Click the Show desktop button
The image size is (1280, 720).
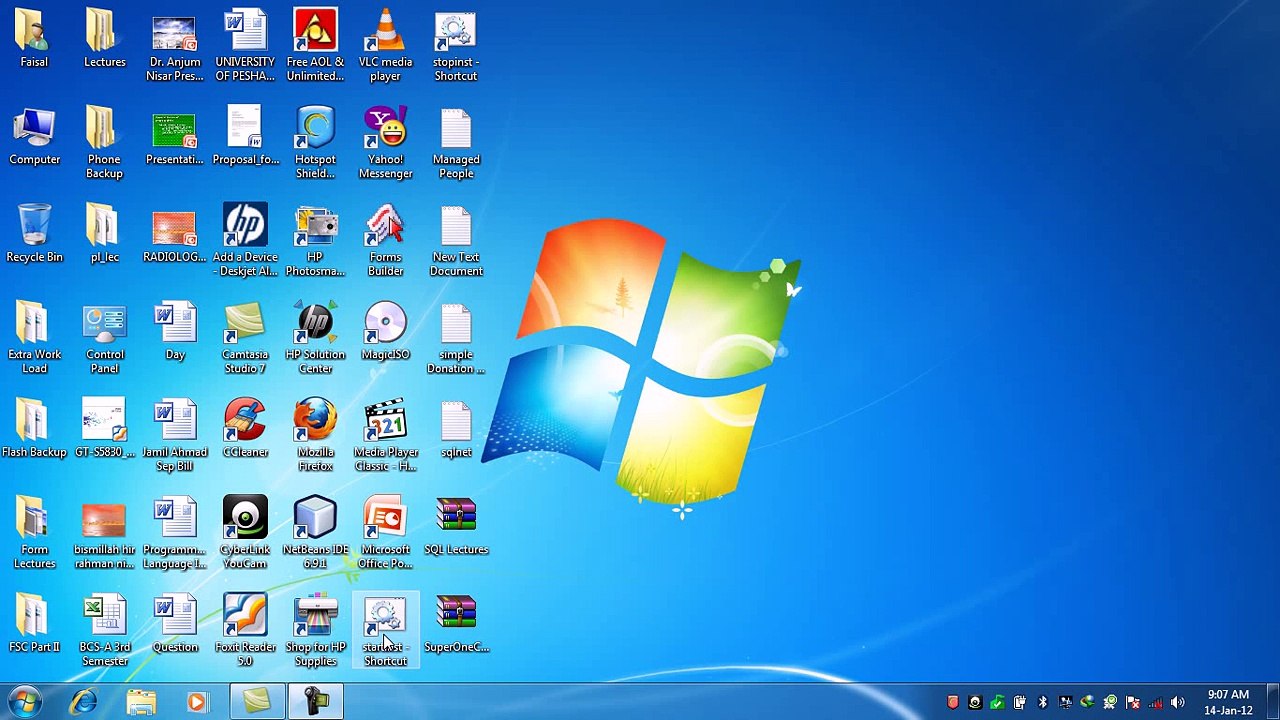[x=1273, y=702]
